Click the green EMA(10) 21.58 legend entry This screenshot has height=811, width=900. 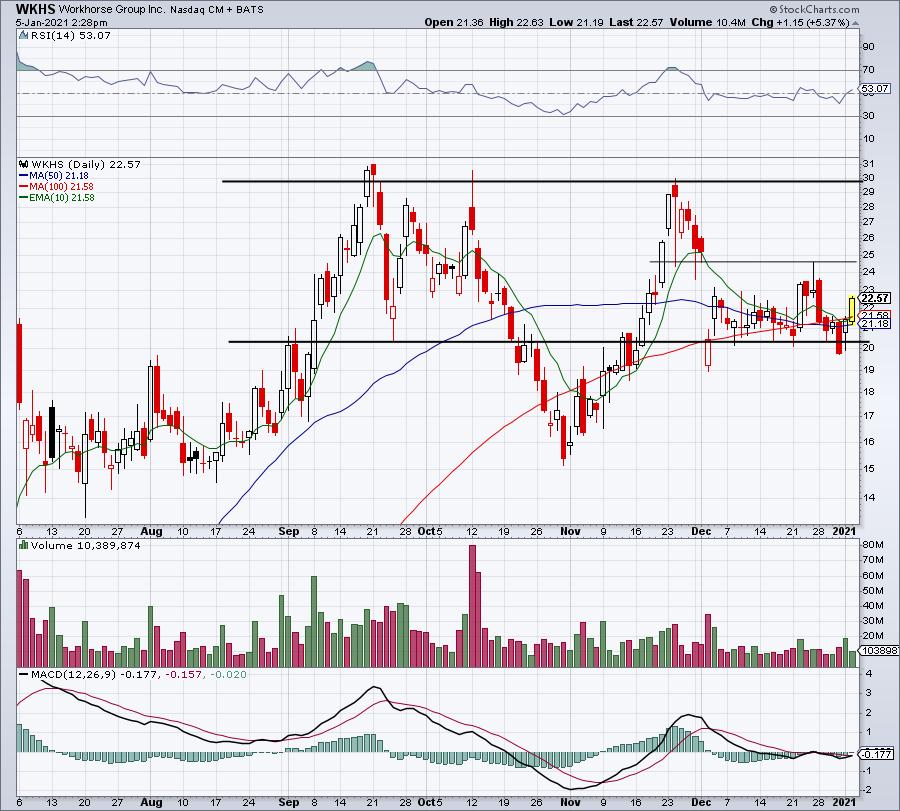57,197
